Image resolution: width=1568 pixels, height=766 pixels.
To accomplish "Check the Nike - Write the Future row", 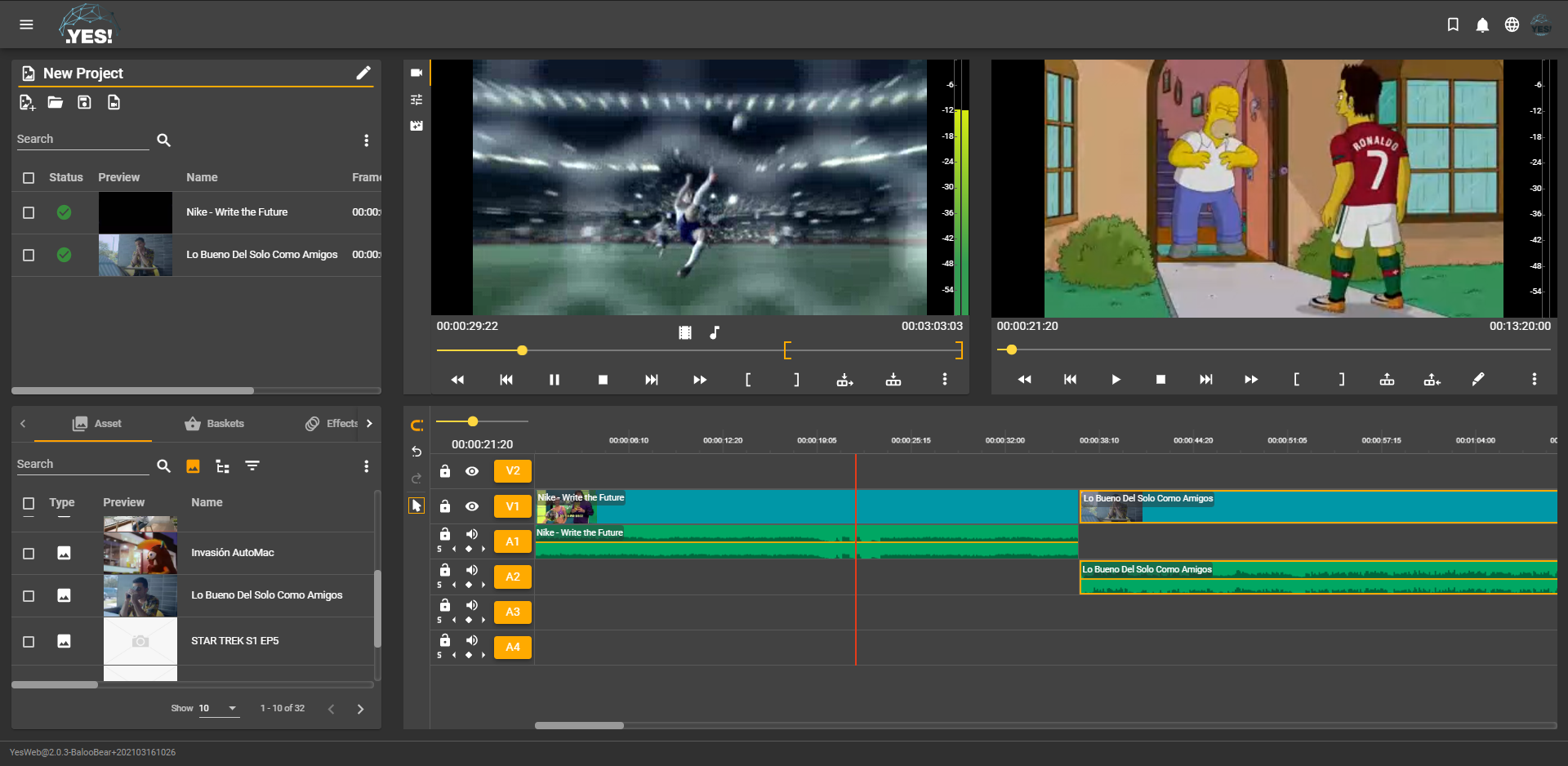I will 29,212.
